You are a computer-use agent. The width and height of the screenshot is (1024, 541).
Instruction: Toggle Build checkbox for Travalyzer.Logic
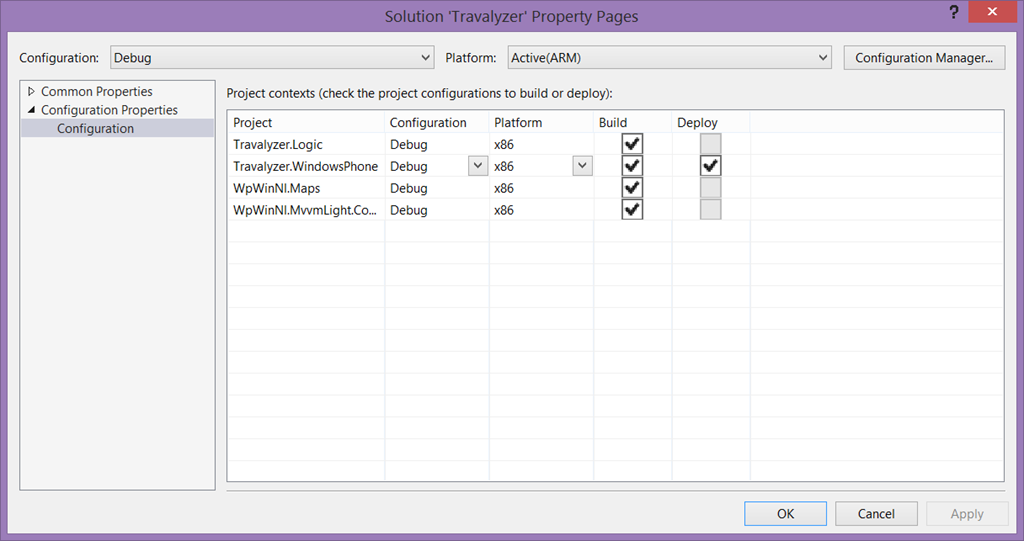click(632, 144)
